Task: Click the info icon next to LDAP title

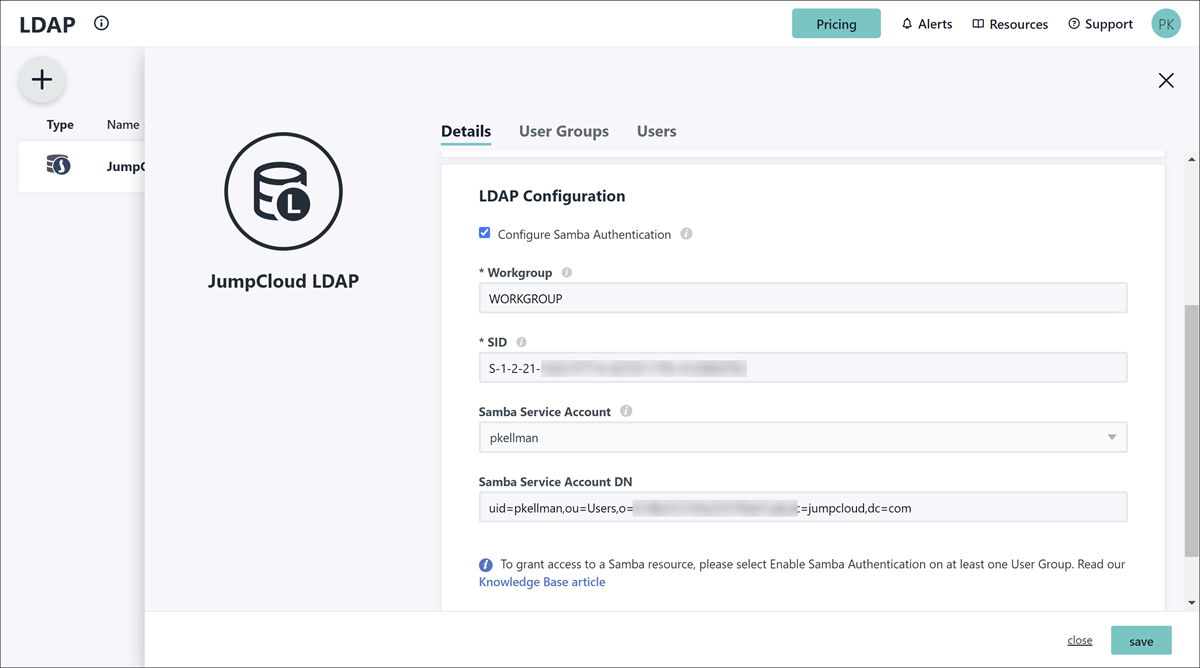Action: click(101, 23)
